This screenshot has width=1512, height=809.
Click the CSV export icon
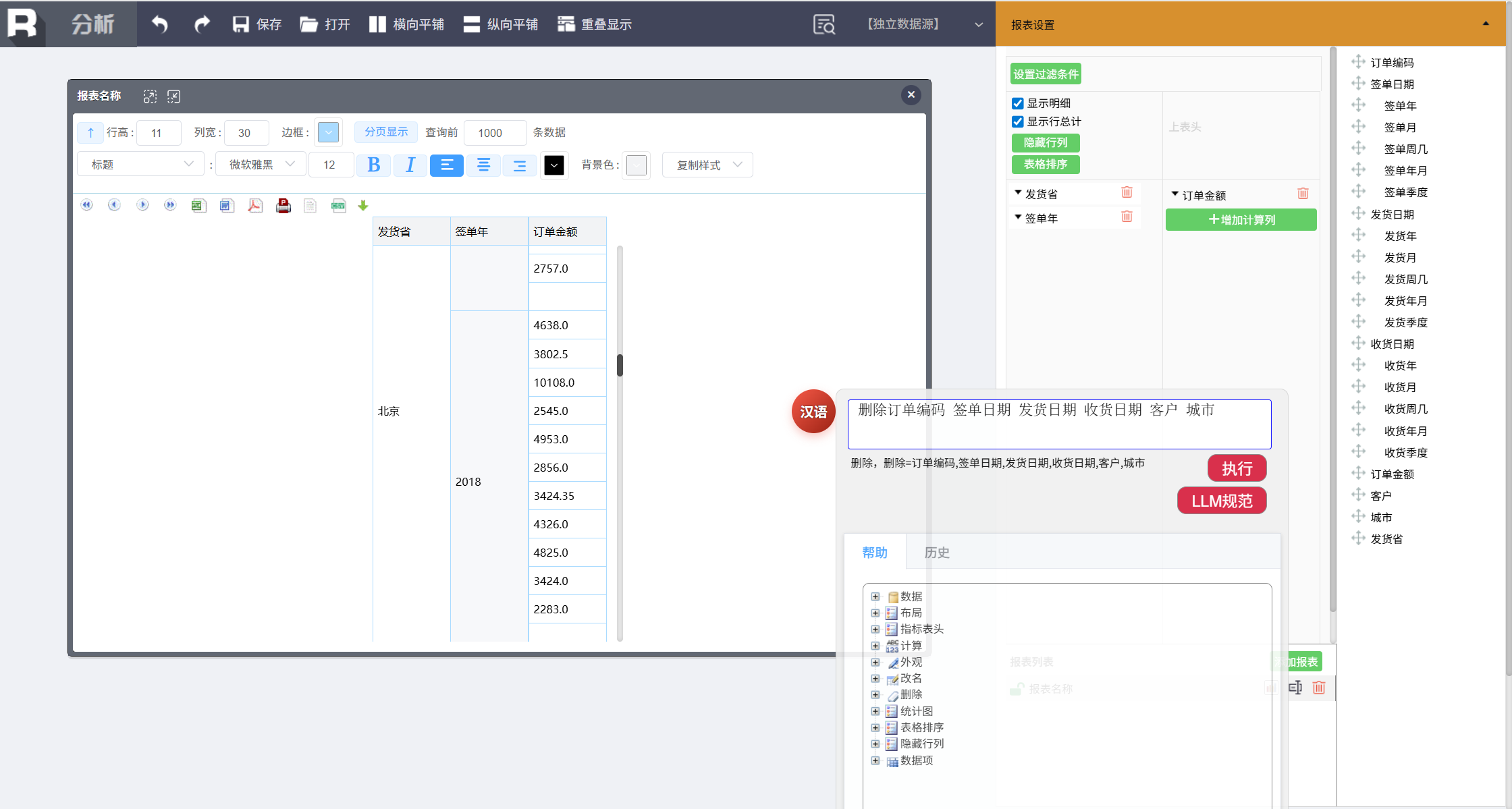(338, 206)
